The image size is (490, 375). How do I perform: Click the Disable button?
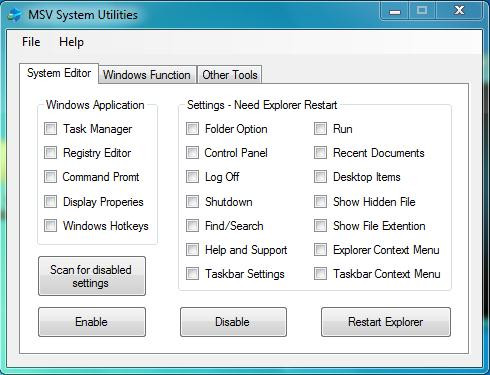pyautogui.click(x=233, y=322)
